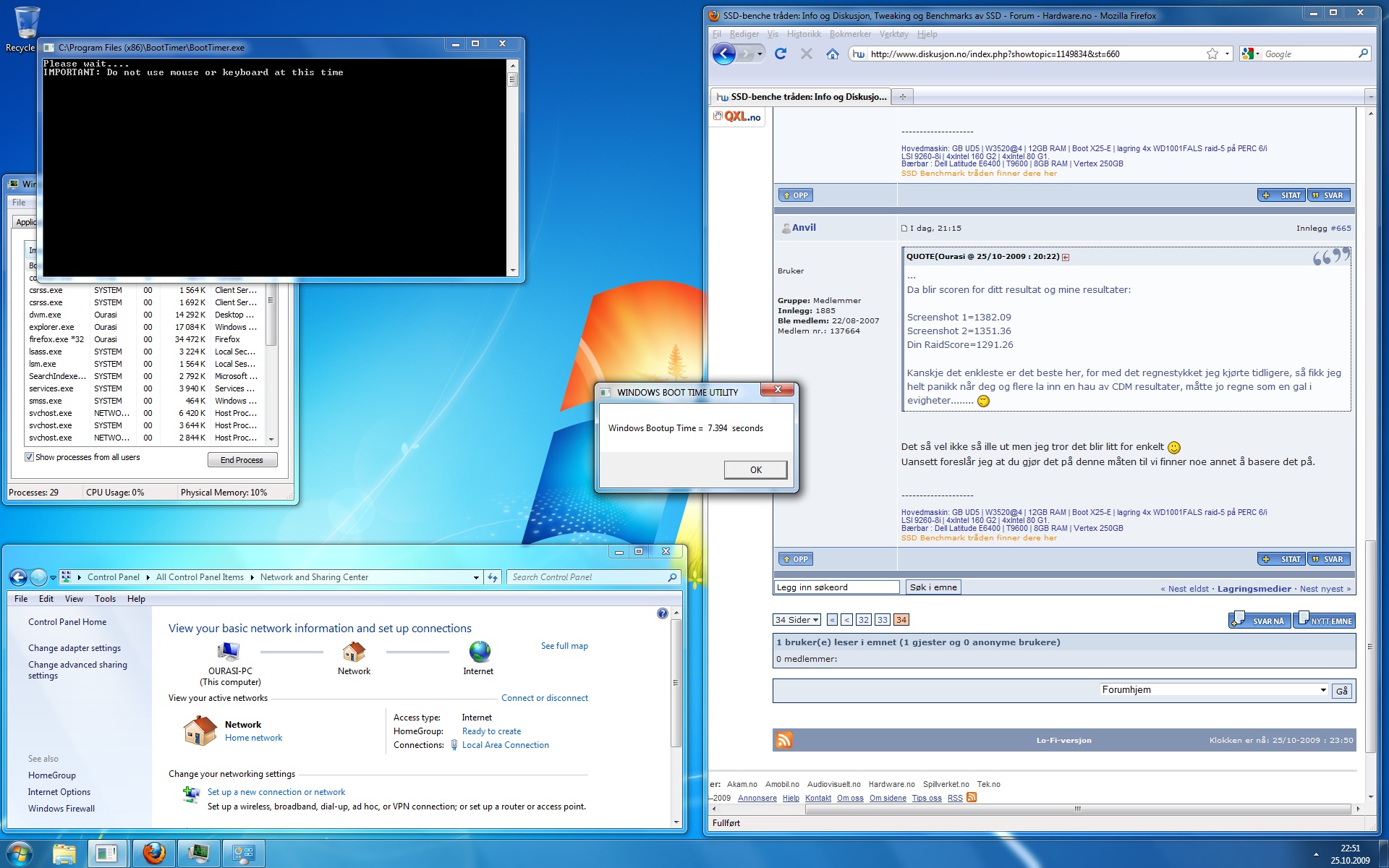Select explorer.exe process row

[x=145, y=327]
